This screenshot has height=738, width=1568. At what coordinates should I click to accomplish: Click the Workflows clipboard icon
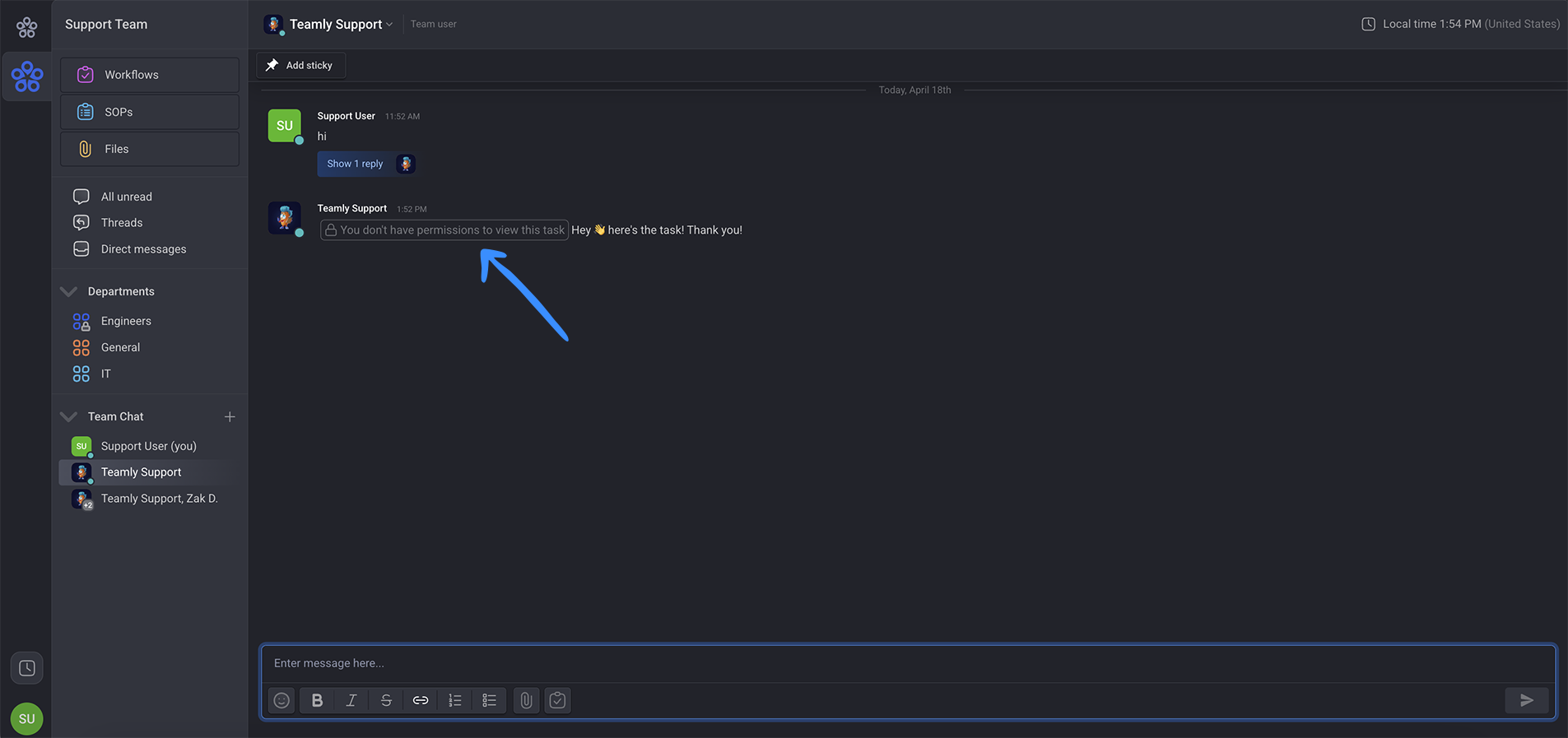pyautogui.click(x=85, y=75)
